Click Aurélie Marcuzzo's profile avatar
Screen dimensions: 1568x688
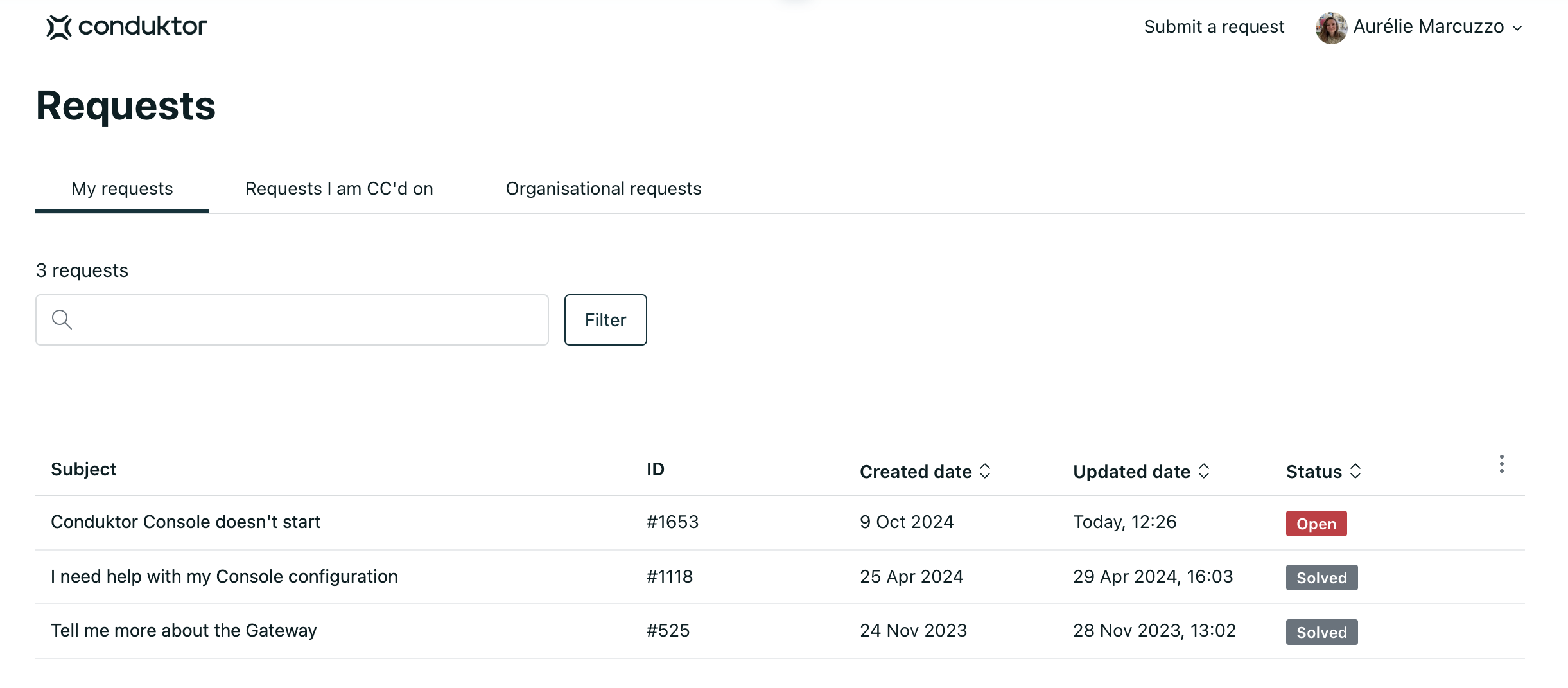1331,28
